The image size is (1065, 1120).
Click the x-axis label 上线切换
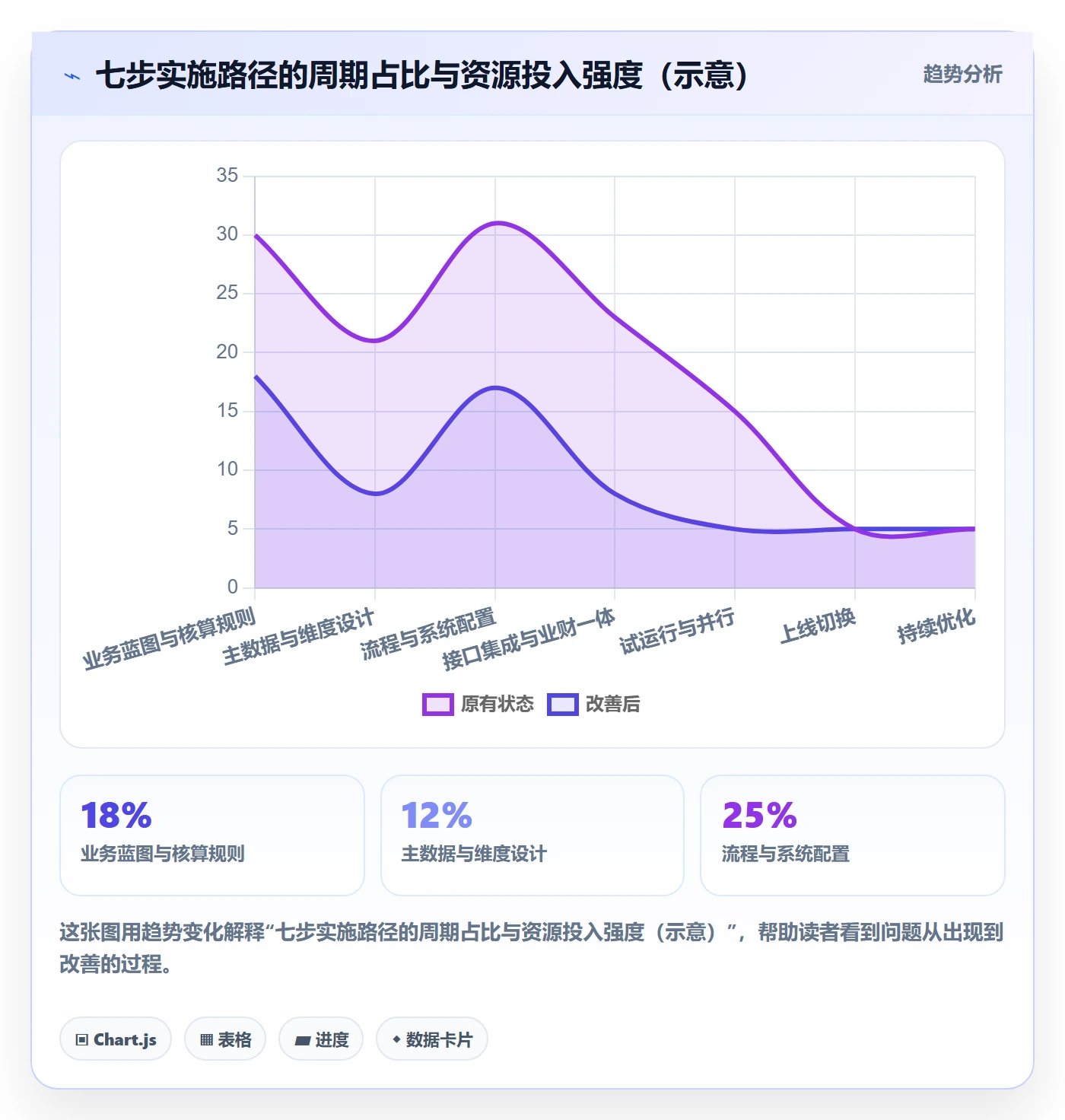point(818,625)
